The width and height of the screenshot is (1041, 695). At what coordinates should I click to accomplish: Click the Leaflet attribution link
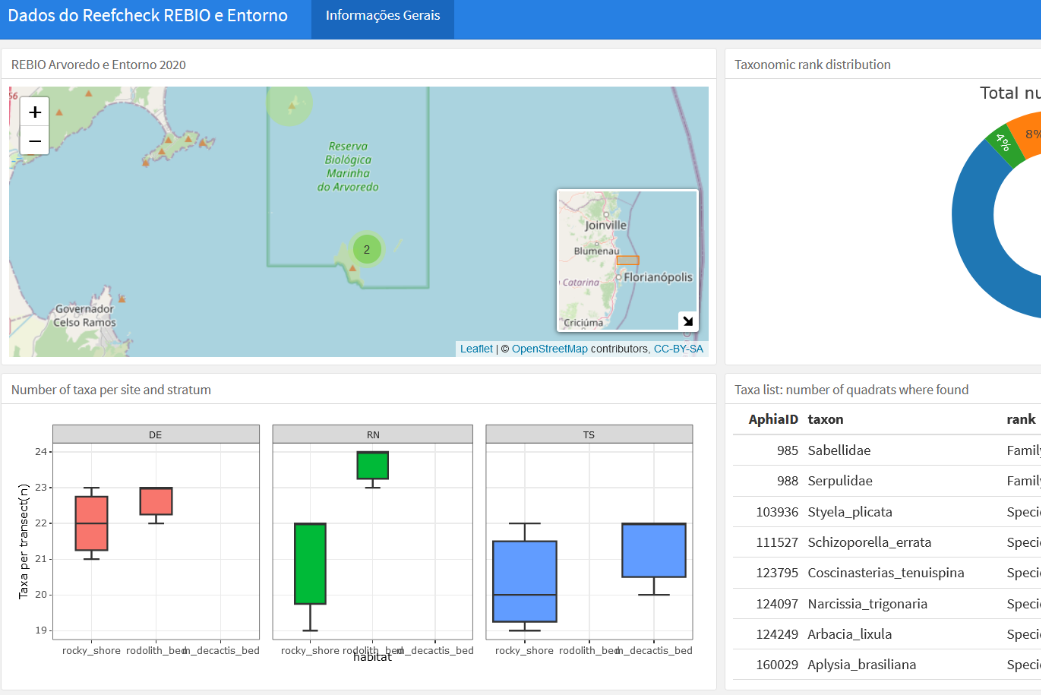coord(475,348)
